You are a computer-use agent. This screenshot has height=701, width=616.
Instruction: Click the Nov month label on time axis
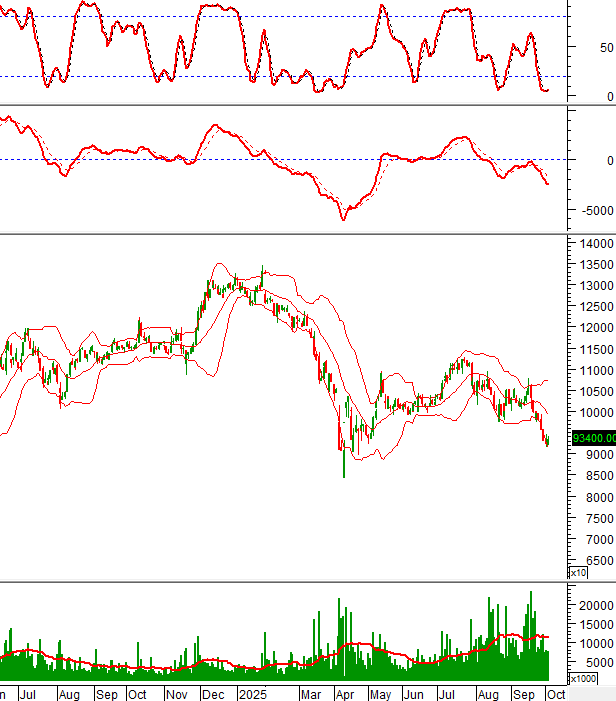tap(176, 694)
